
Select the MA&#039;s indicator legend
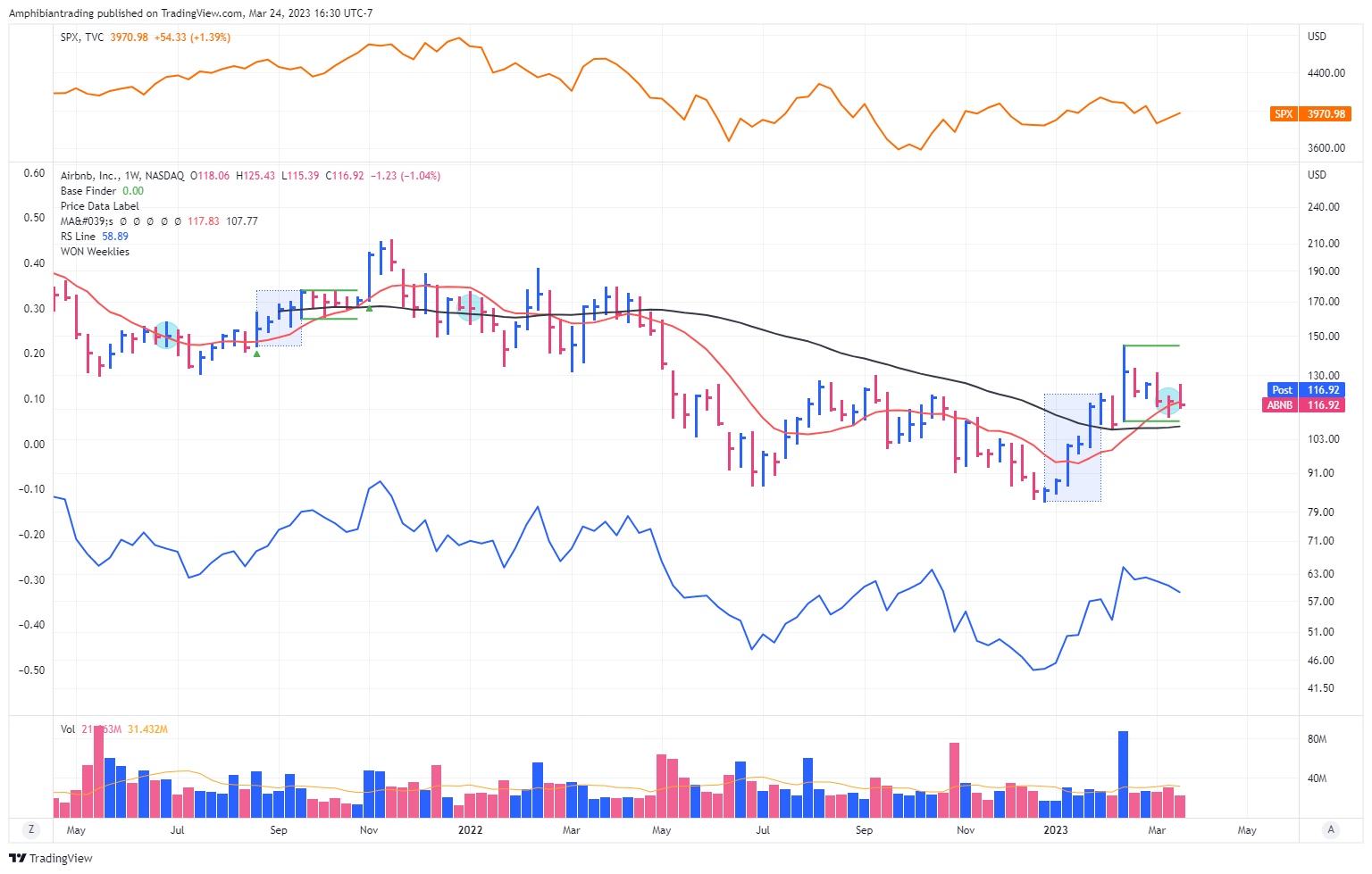pos(86,221)
